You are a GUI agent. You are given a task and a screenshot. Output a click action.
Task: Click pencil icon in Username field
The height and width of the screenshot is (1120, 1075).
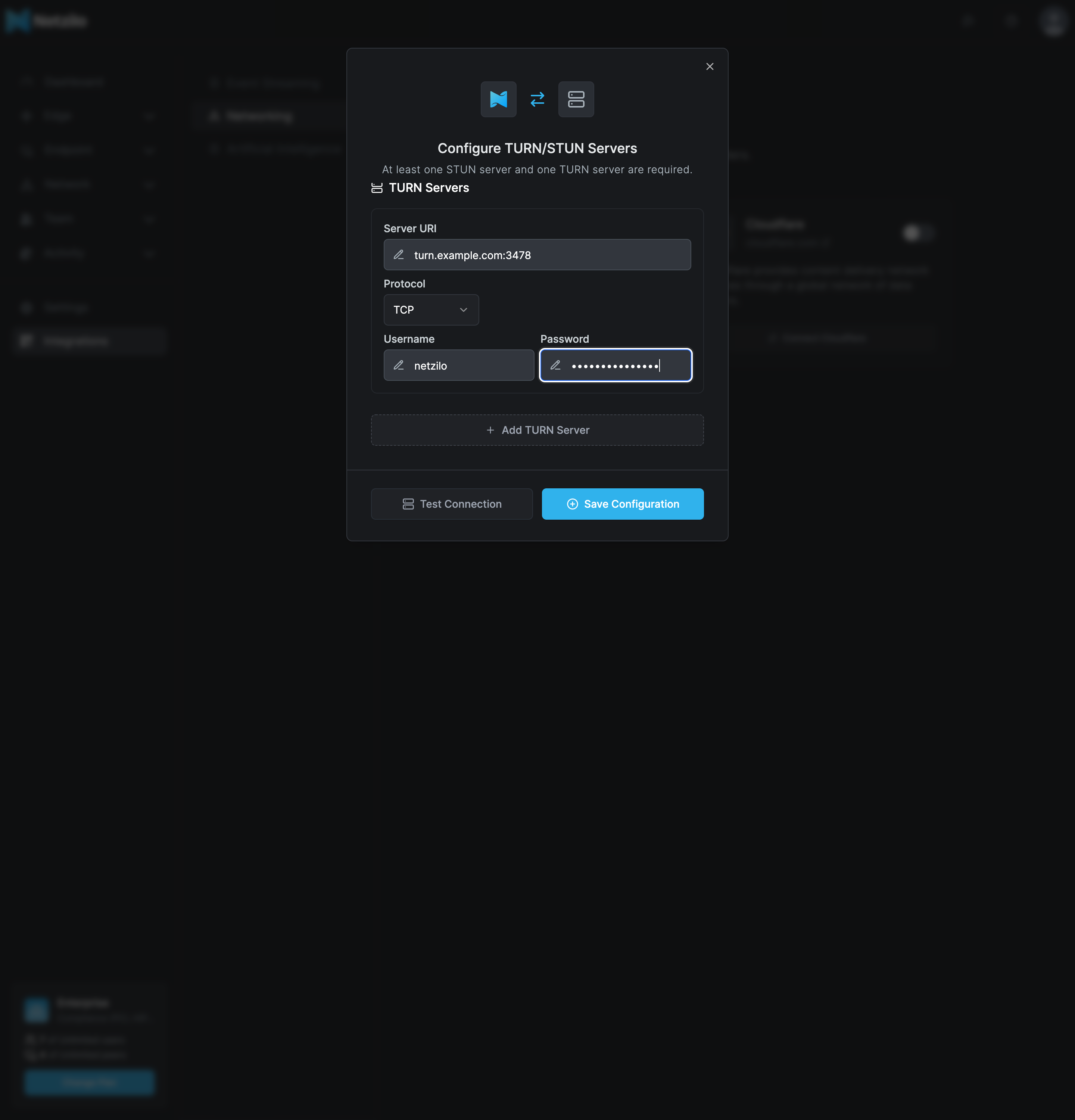pyautogui.click(x=399, y=365)
